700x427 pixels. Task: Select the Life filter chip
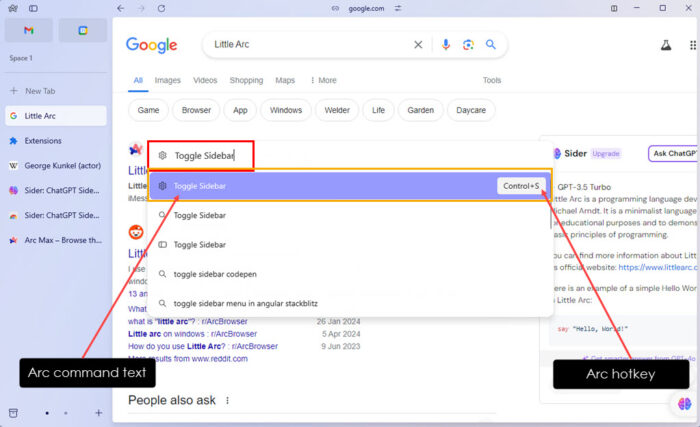[x=378, y=110]
